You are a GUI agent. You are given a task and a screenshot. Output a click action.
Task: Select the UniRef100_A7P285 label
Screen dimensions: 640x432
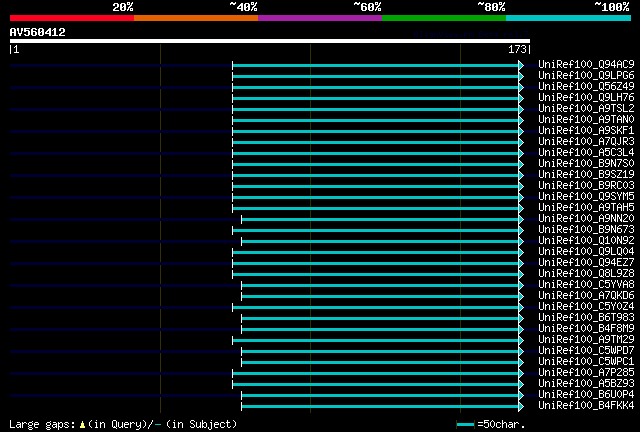586,373
